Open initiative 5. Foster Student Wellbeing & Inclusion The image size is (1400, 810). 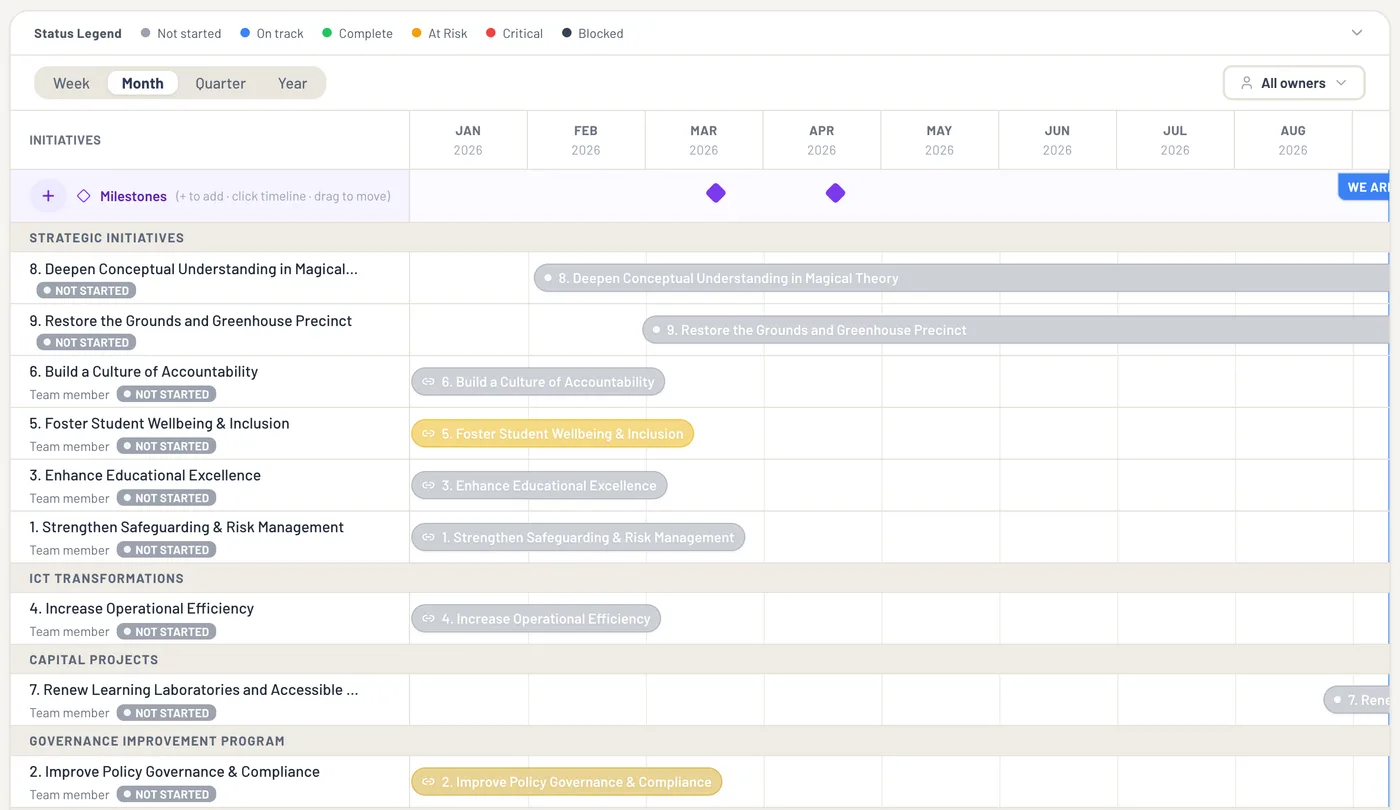(x=159, y=424)
